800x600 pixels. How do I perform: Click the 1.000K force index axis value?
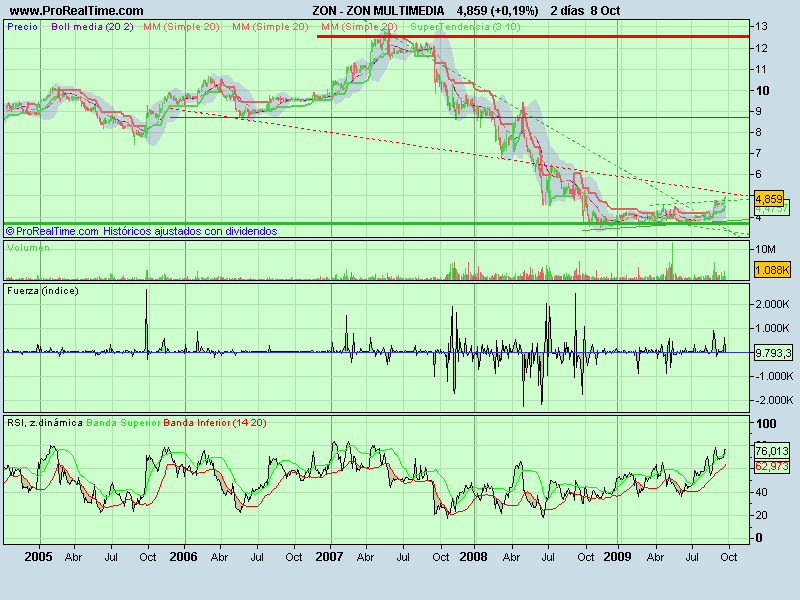773,328
